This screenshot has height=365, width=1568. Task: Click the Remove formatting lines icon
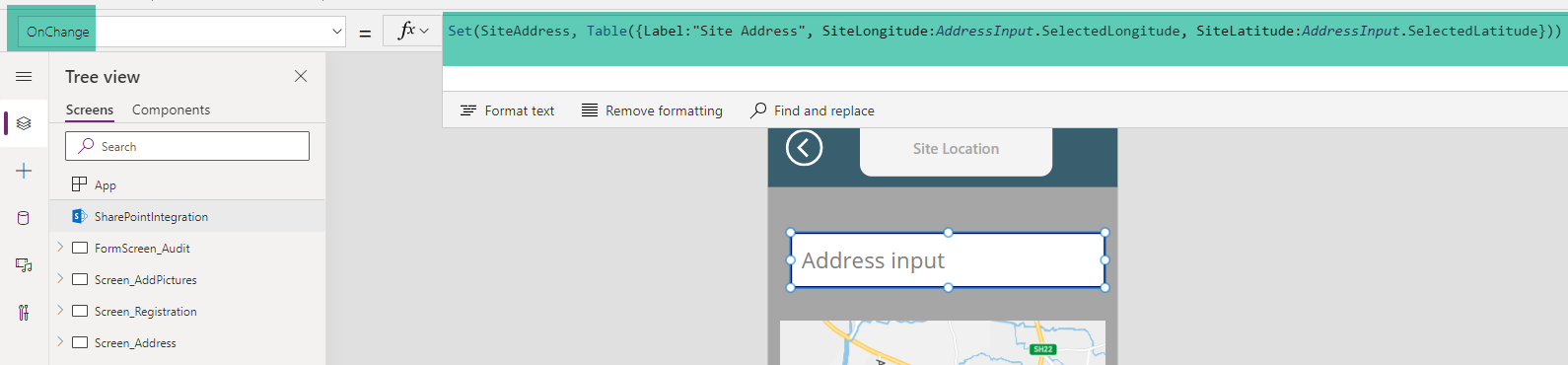pyautogui.click(x=590, y=110)
